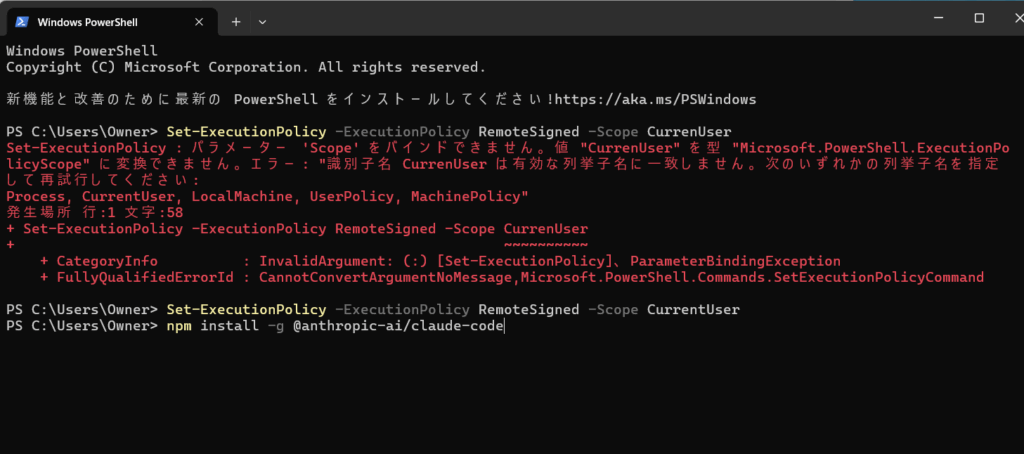1024x454 pixels.
Task: Maximize the terminal window
Action: coord(978,18)
